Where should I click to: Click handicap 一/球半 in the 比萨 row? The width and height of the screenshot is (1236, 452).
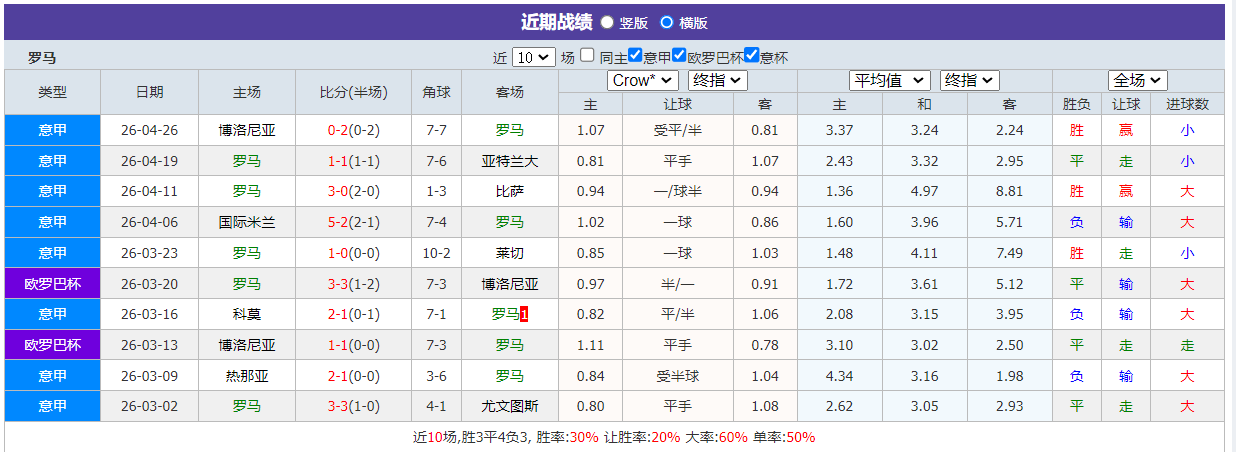677,191
